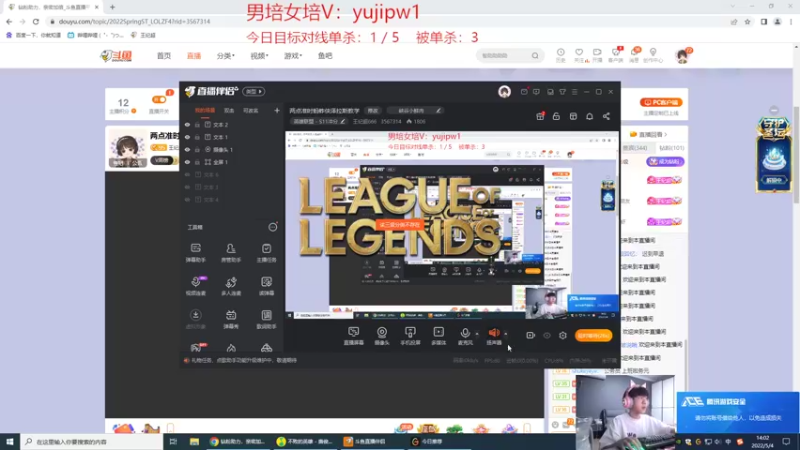Open Douyu 分类 dropdown menu

pos(226,56)
